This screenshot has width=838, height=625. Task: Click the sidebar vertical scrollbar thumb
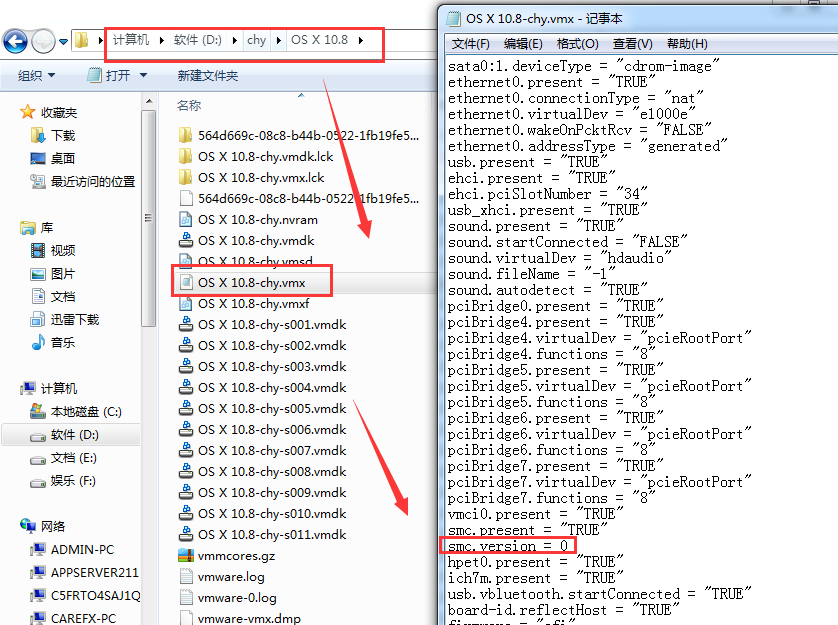149,217
